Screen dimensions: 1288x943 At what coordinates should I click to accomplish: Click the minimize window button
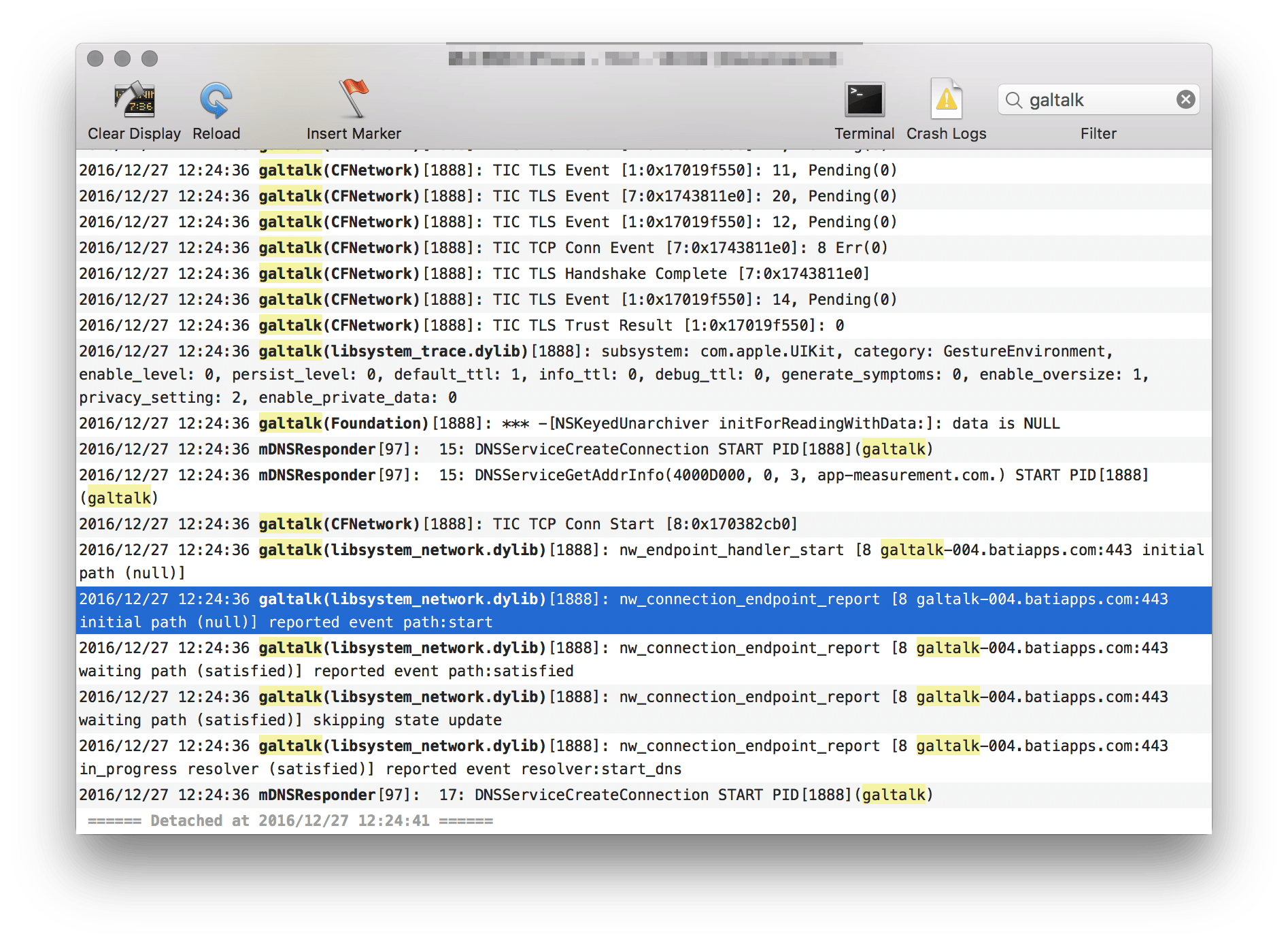point(122,59)
